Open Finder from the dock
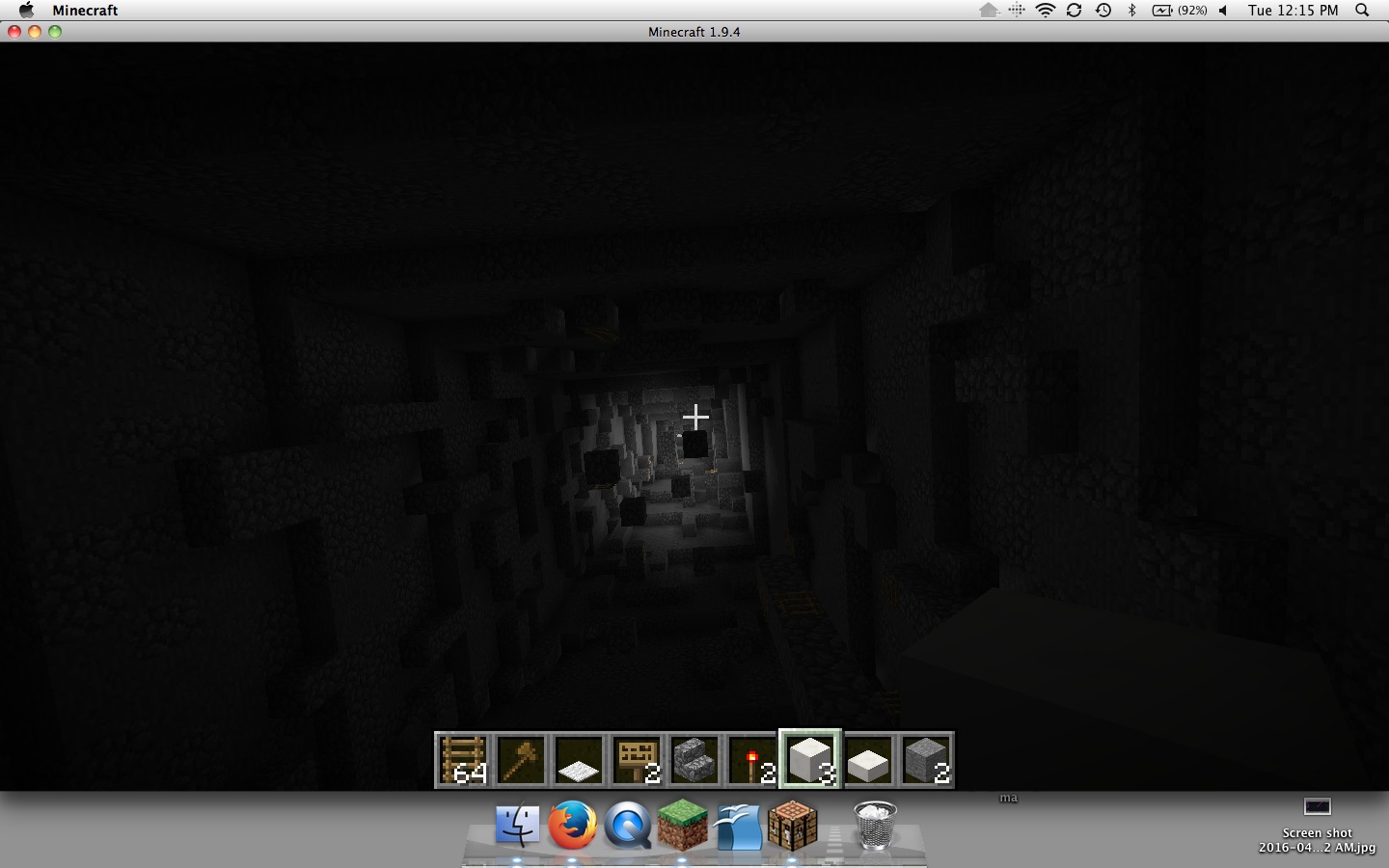 [518, 827]
